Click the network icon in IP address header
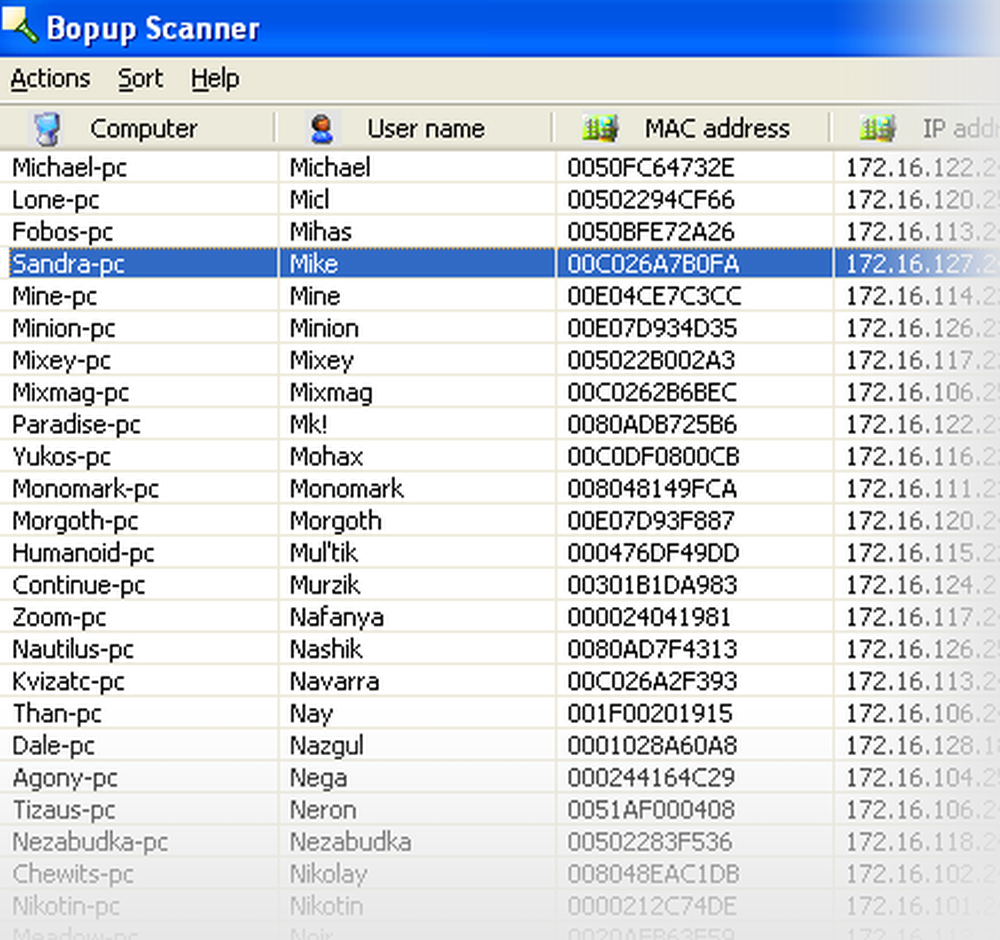This screenshot has height=940, width=1000. pos(878,129)
